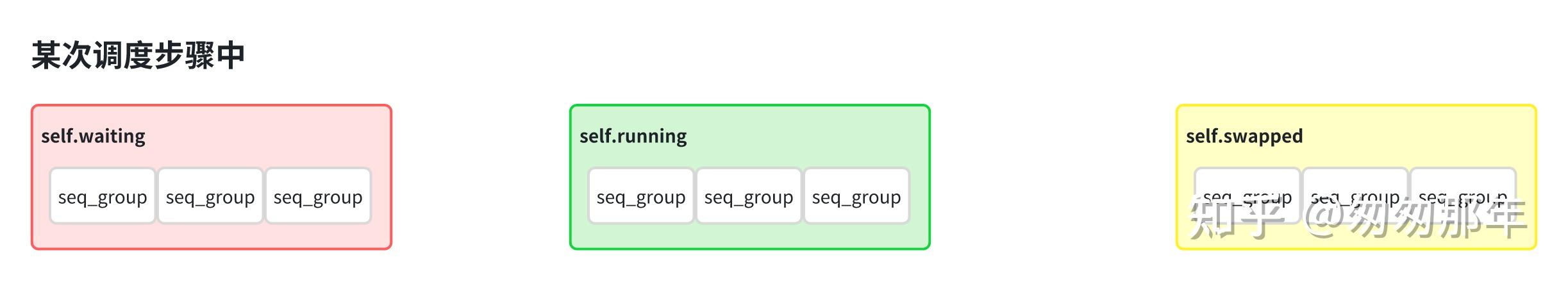1568x282 pixels.
Task: Click the self.swapped label text
Action: coord(1244,136)
